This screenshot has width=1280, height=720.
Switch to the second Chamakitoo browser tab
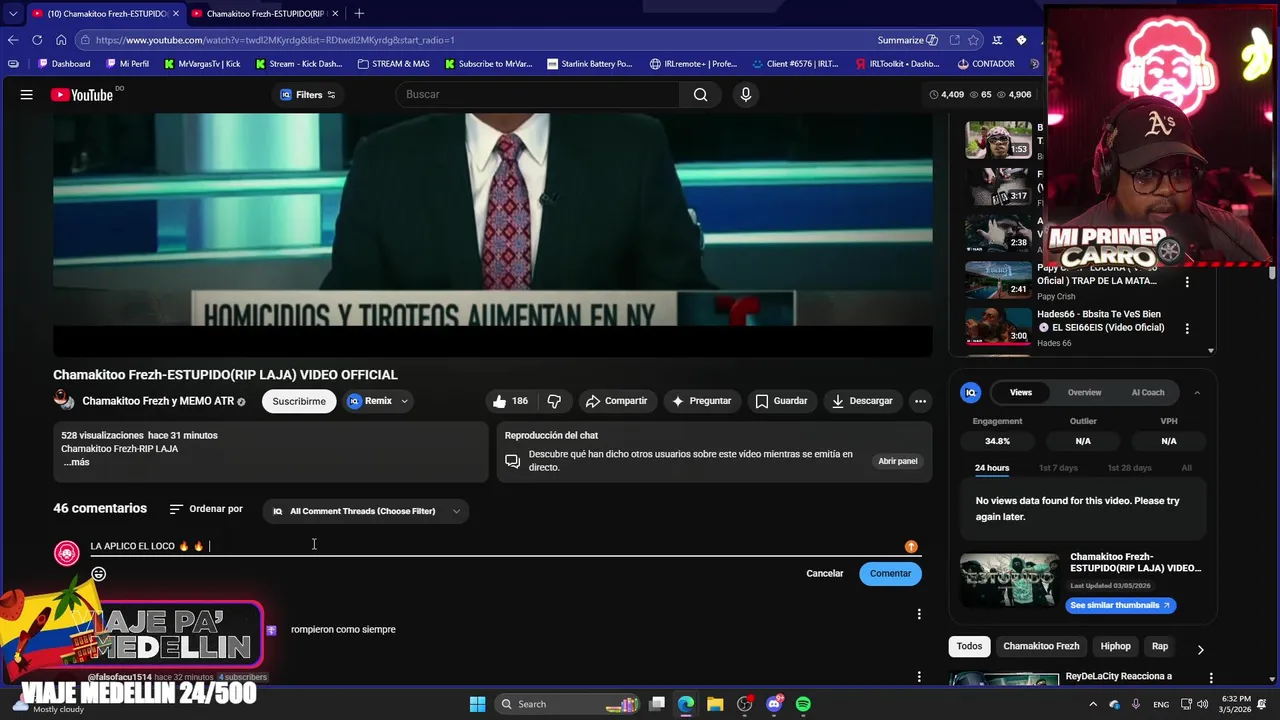265,14
